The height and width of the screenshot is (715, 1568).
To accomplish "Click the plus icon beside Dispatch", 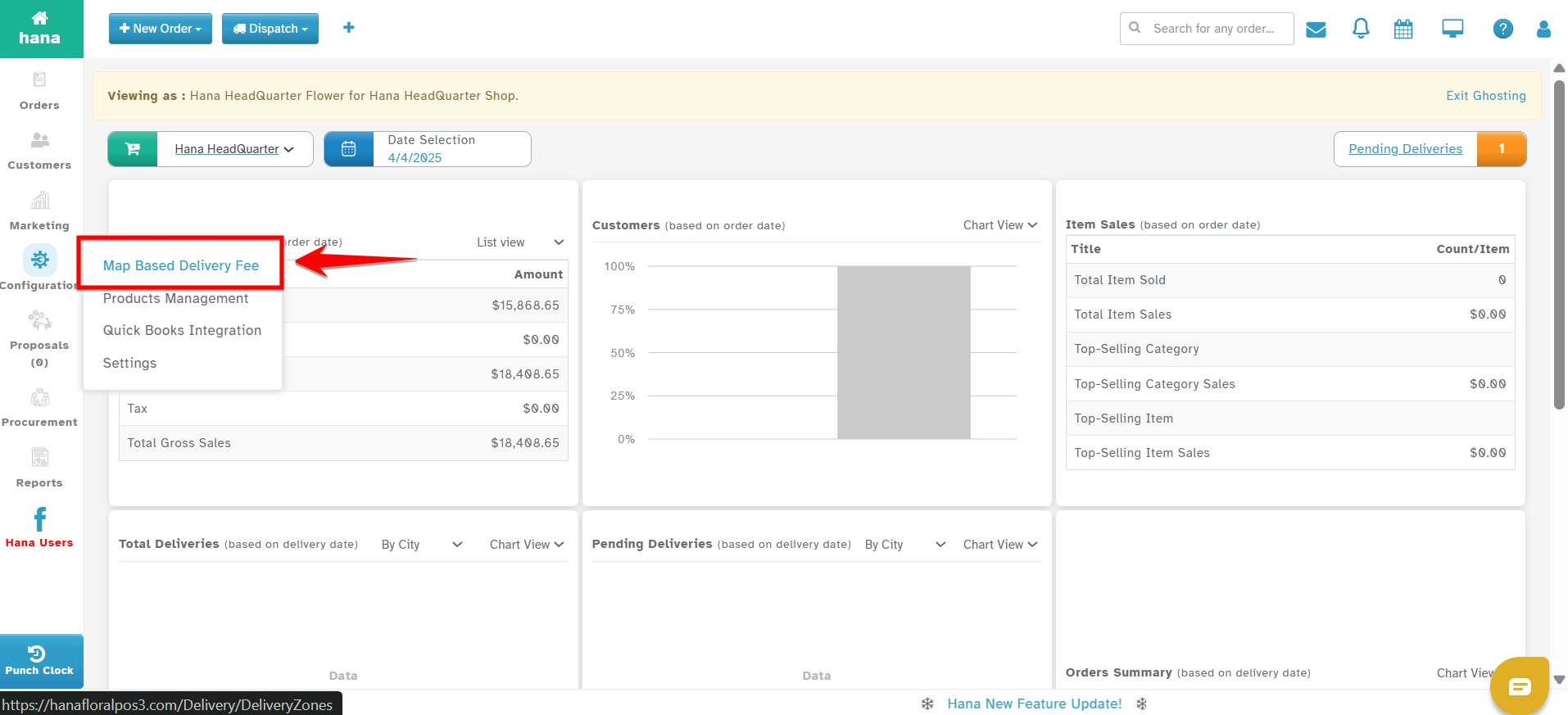I will click(349, 28).
